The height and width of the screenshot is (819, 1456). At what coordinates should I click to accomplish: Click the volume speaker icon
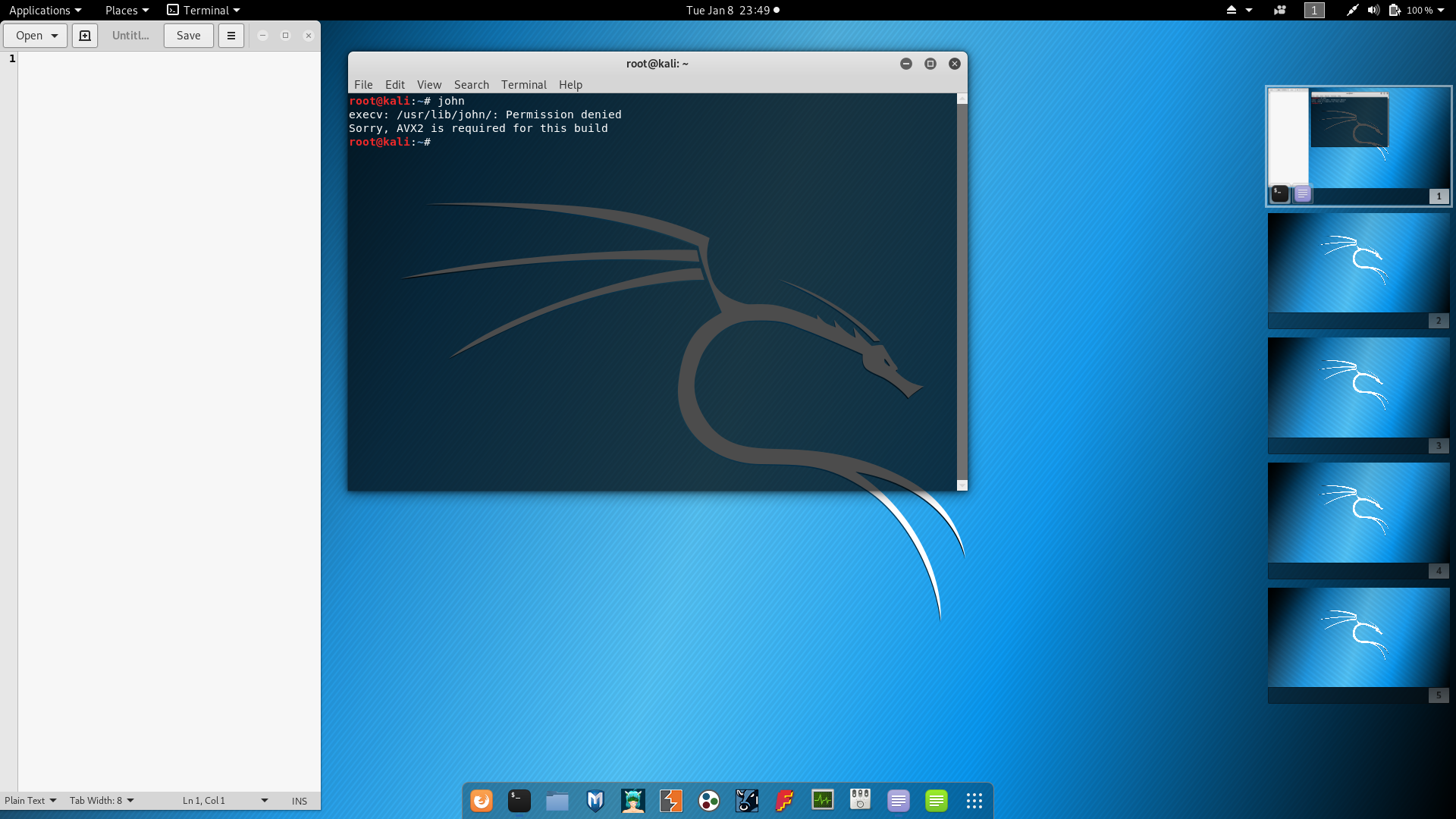(1373, 11)
